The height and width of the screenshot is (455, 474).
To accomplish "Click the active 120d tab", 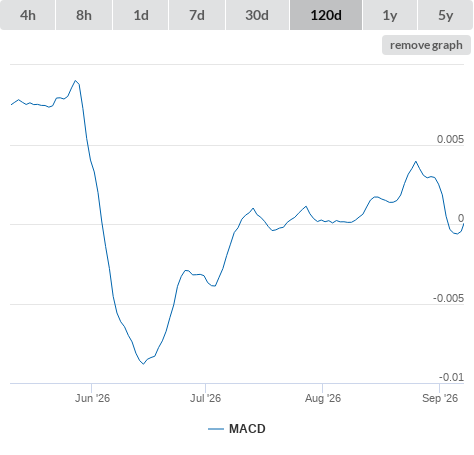I will (326, 15).
